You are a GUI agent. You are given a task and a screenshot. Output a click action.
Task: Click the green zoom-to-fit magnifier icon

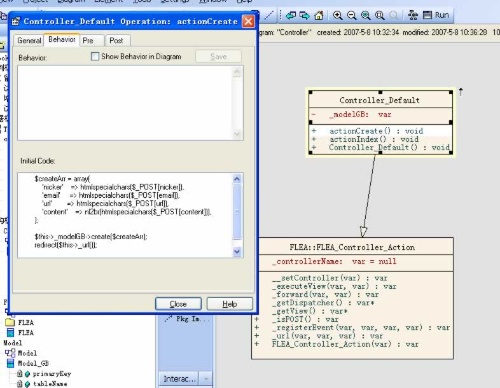[x=366, y=15]
